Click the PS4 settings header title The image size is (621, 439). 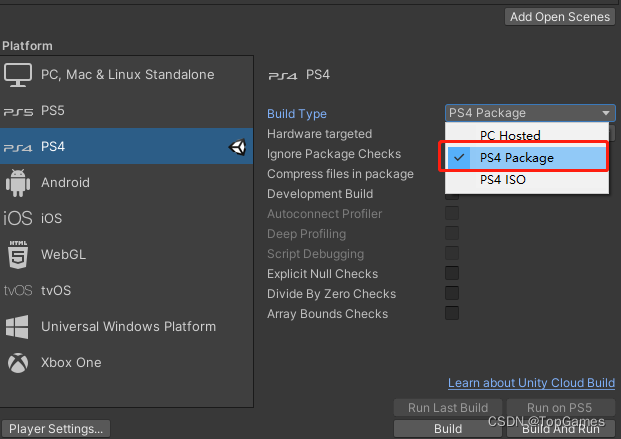click(x=318, y=74)
